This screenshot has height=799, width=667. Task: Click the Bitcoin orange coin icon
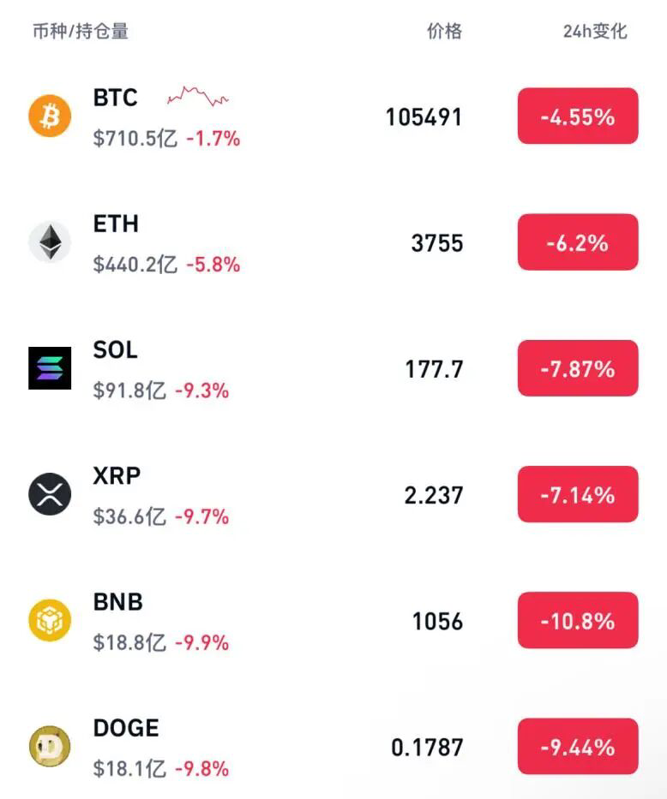(49, 117)
